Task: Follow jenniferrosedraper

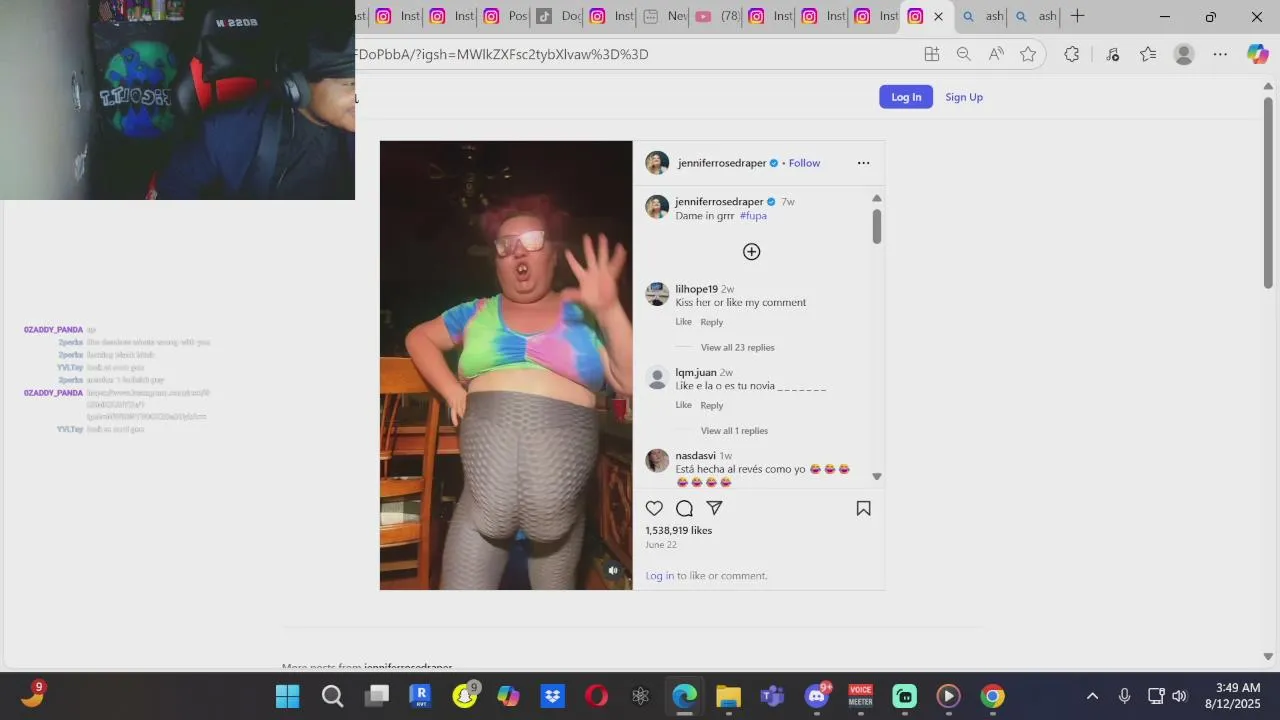Action: pyautogui.click(x=804, y=163)
